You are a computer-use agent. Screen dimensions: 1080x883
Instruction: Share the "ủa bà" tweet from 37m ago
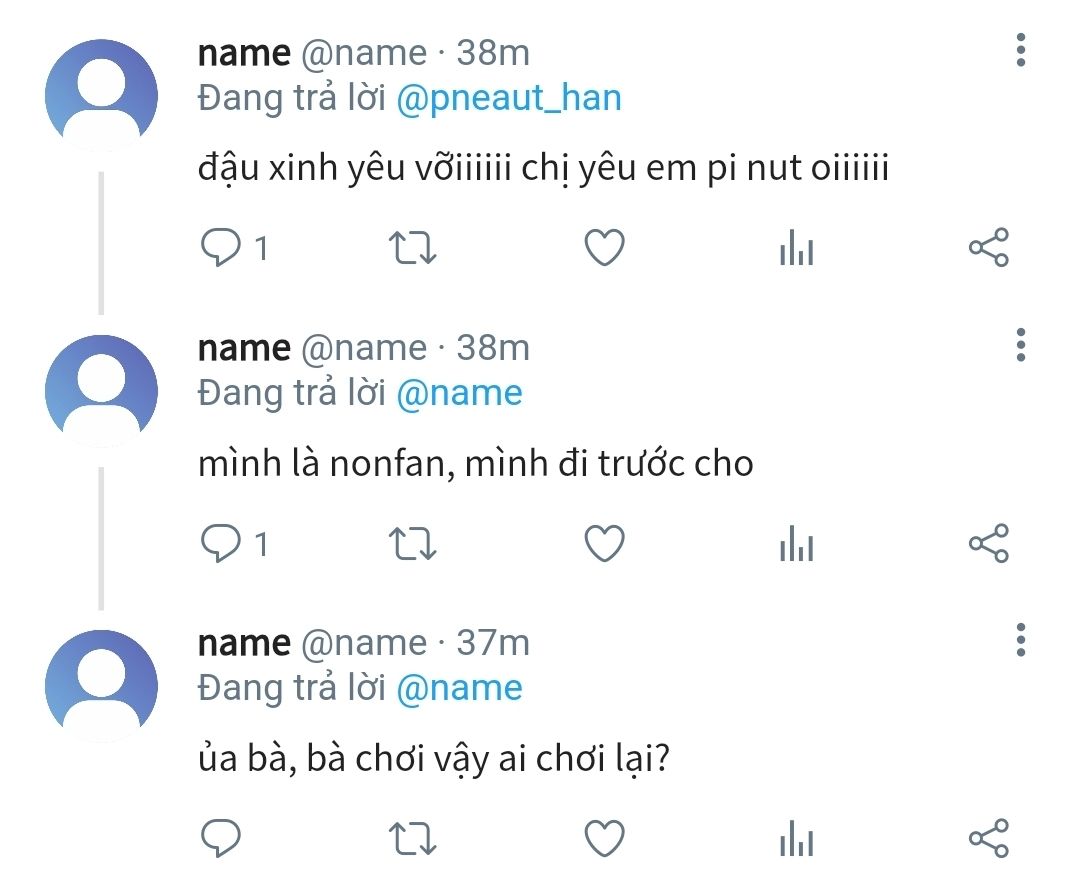(x=988, y=838)
